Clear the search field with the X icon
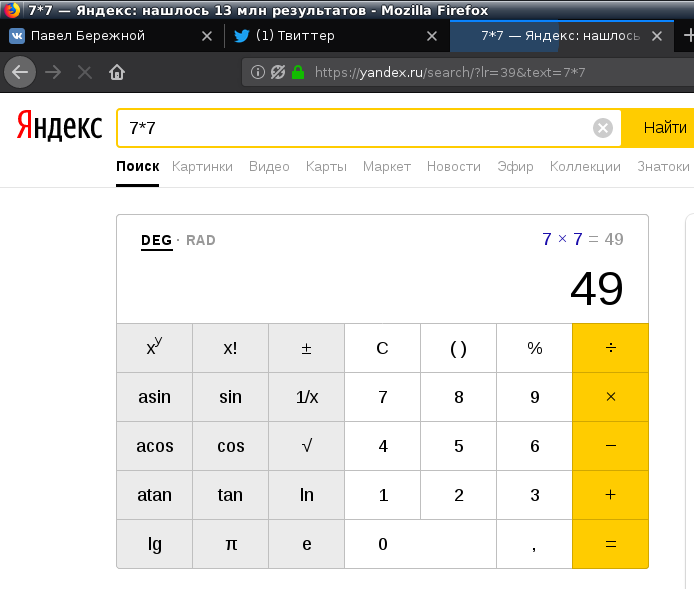 pyautogui.click(x=603, y=128)
